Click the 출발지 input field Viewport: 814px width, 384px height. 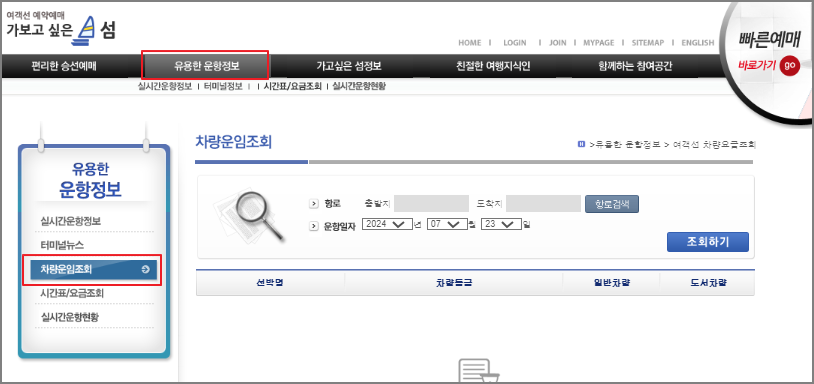431,203
